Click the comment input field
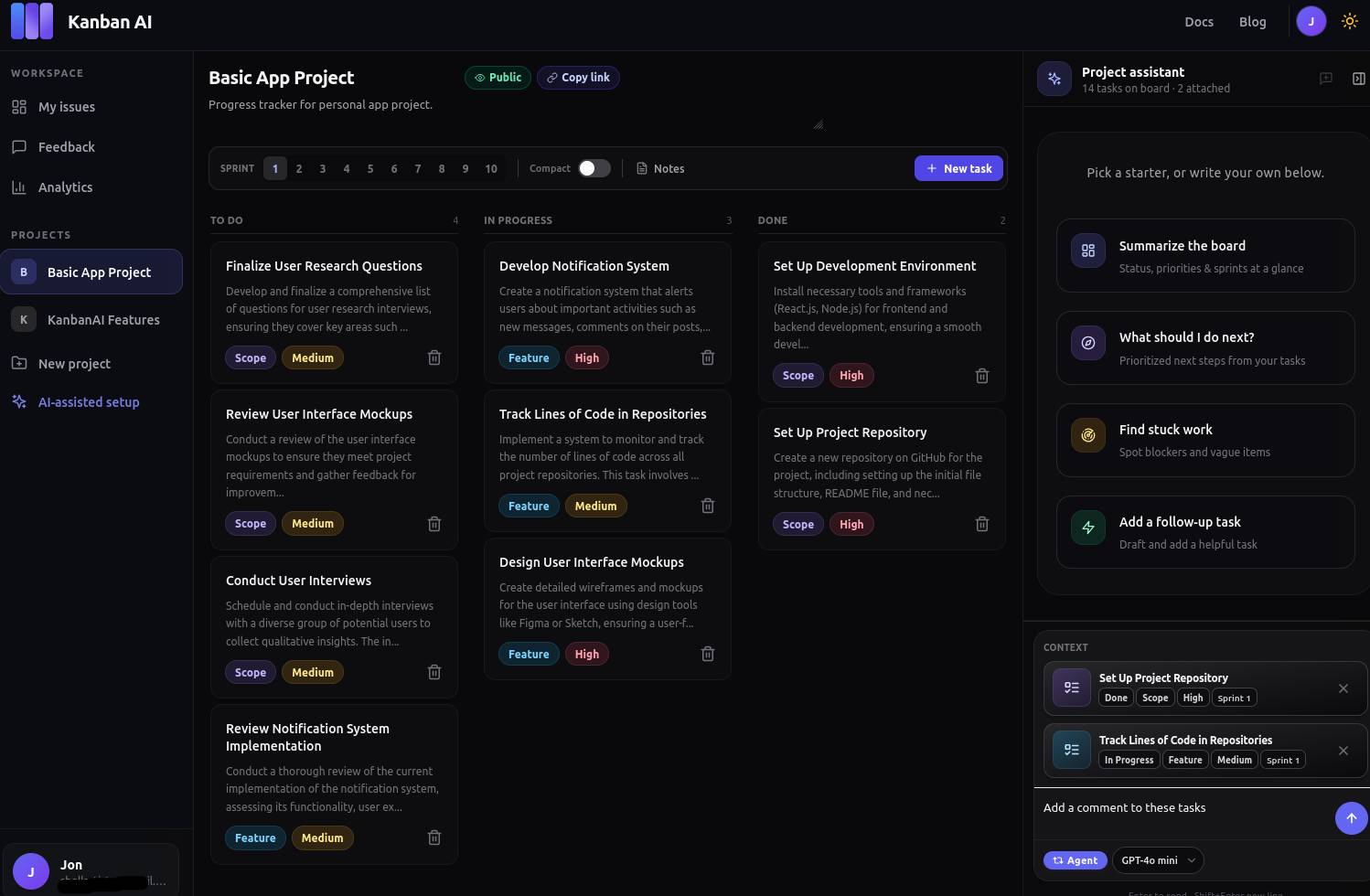This screenshot has width=1370, height=896. pyautogui.click(x=1184, y=815)
